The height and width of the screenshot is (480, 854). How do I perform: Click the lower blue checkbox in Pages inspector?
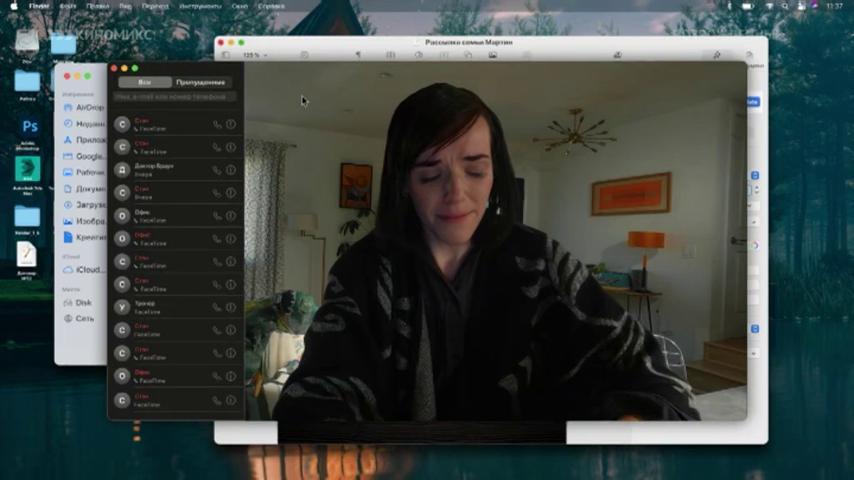(x=755, y=329)
